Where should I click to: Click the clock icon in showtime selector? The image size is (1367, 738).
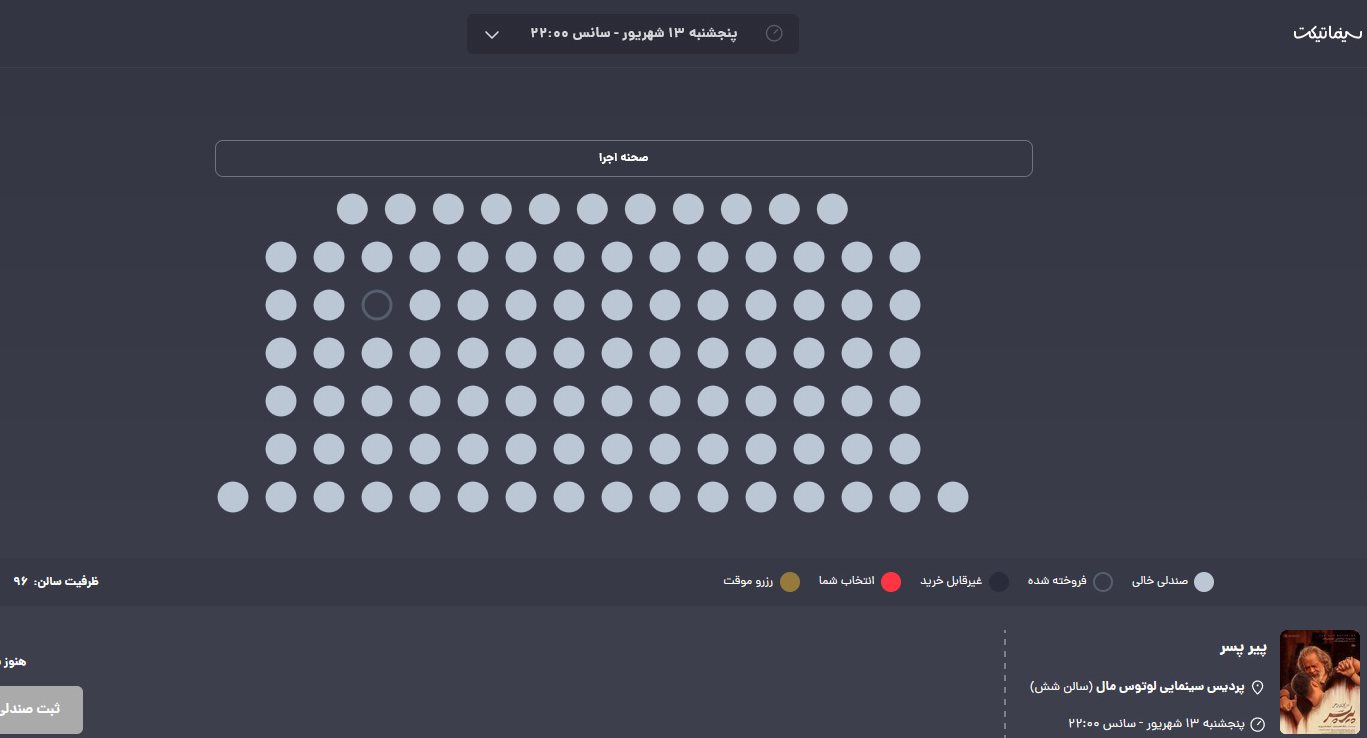click(774, 33)
